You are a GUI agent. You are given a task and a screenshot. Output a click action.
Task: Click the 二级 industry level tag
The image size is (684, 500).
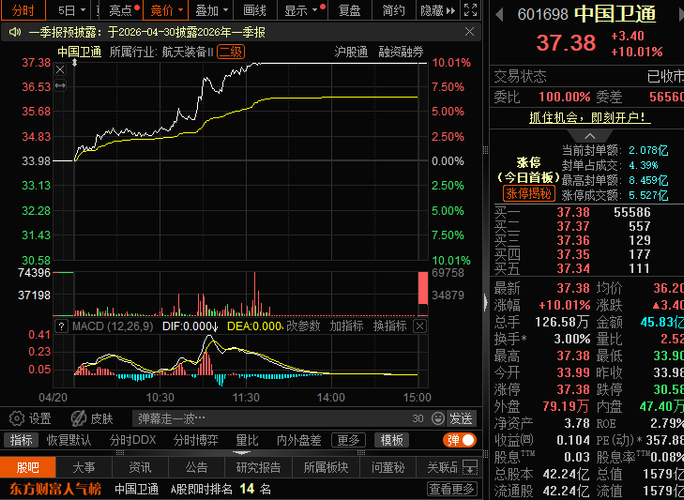click(231, 52)
